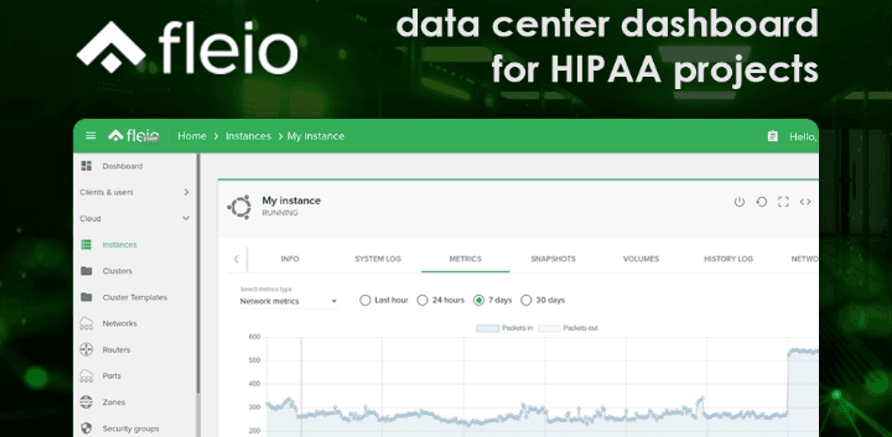Click the Cluster Templates folder icon

(x=86, y=297)
